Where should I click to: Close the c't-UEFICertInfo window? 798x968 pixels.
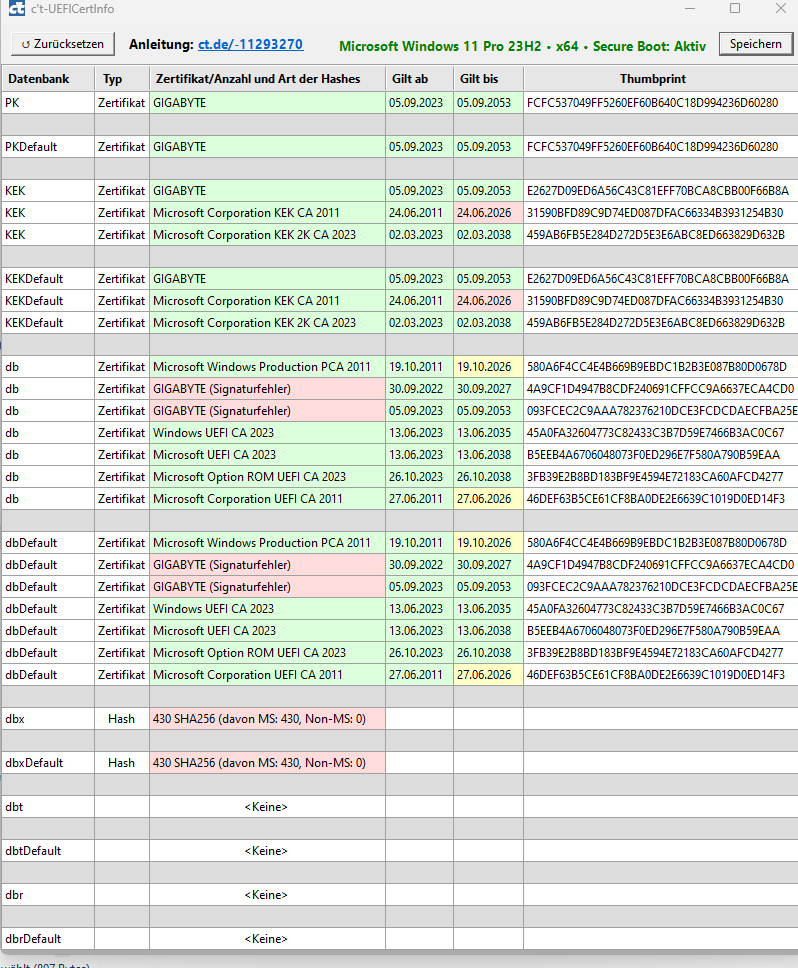click(781, 9)
